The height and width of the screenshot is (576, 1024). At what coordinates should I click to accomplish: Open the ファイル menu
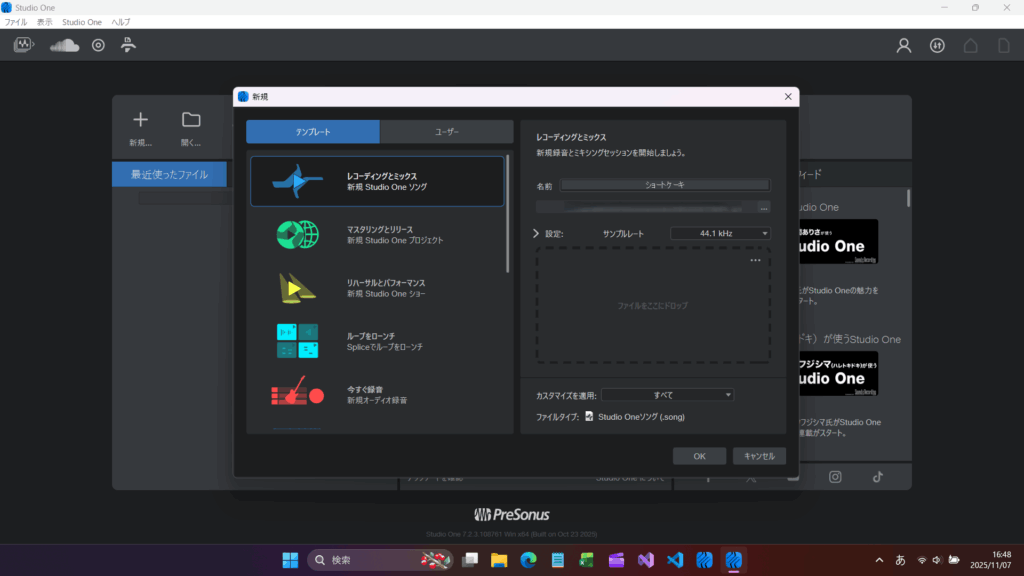[16, 21]
